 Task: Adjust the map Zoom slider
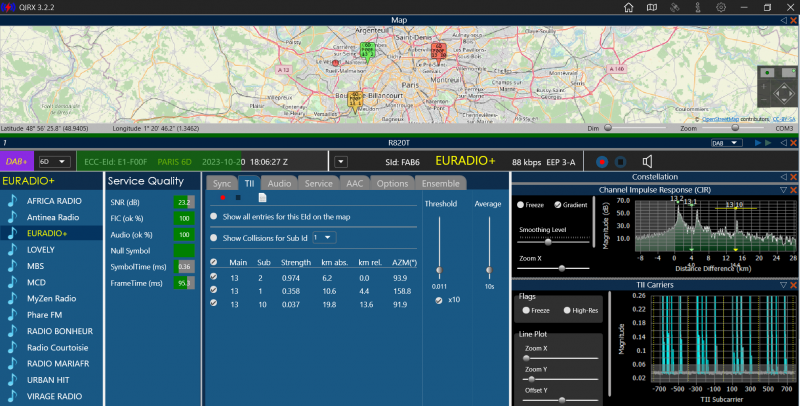(x=735, y=128)
